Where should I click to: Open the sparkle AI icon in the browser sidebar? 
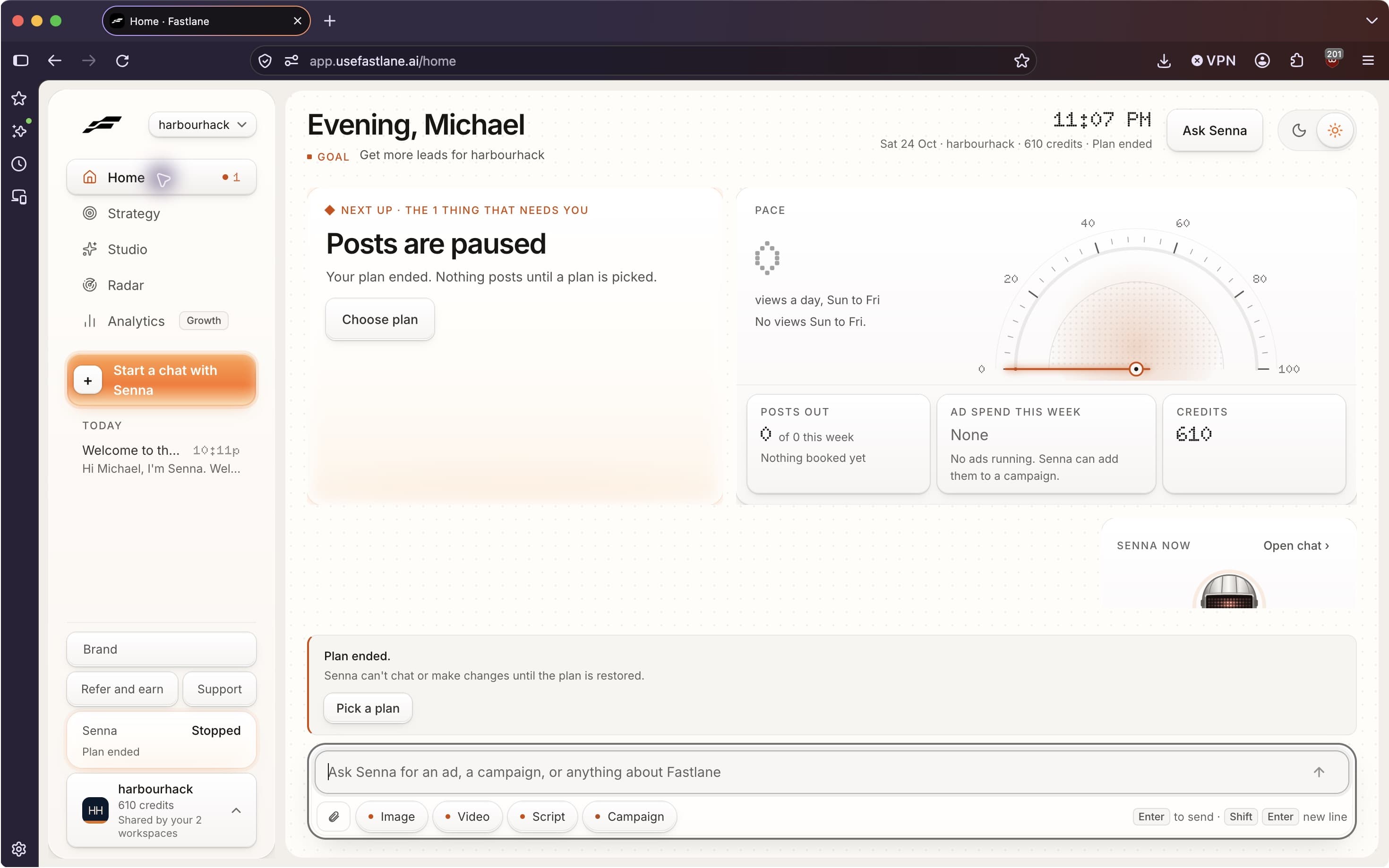tap(19, 131)
